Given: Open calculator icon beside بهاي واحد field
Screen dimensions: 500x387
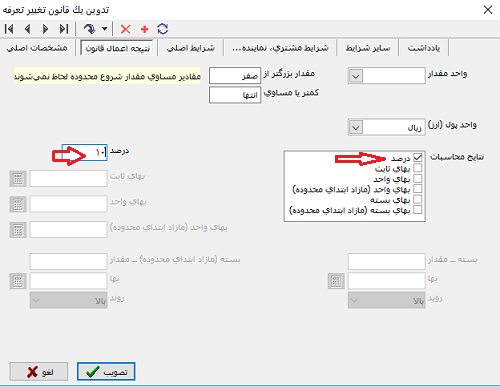Looking at the screenshot, I should tap(18, 204).
